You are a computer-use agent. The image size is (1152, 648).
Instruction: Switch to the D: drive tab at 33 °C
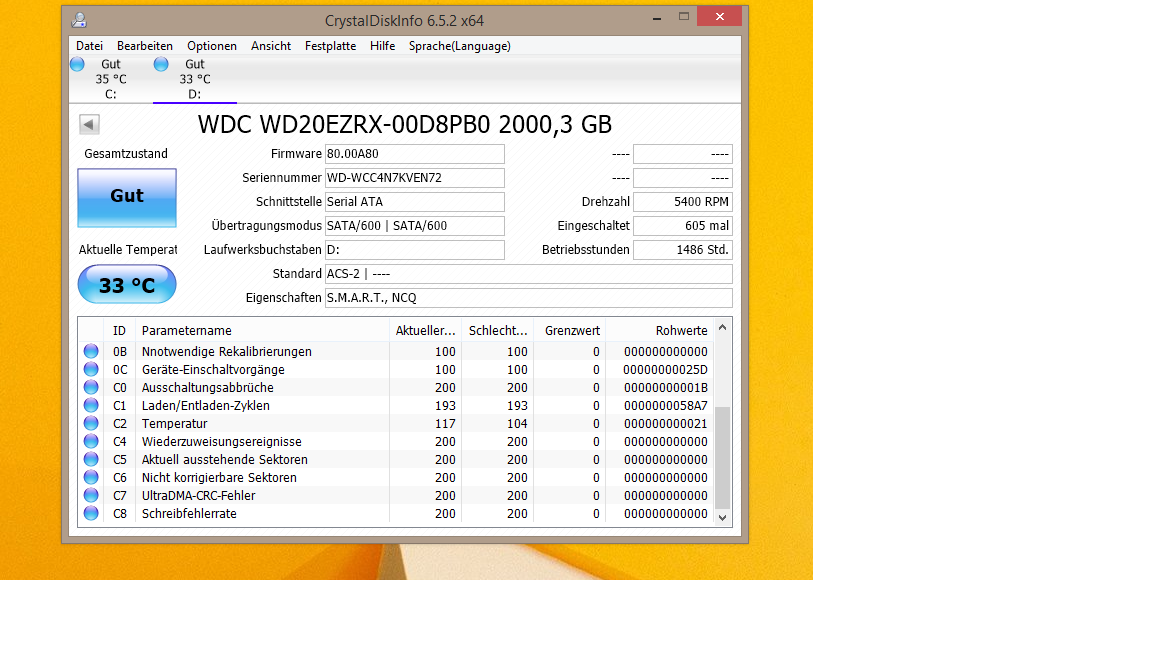tap(195, 79)
